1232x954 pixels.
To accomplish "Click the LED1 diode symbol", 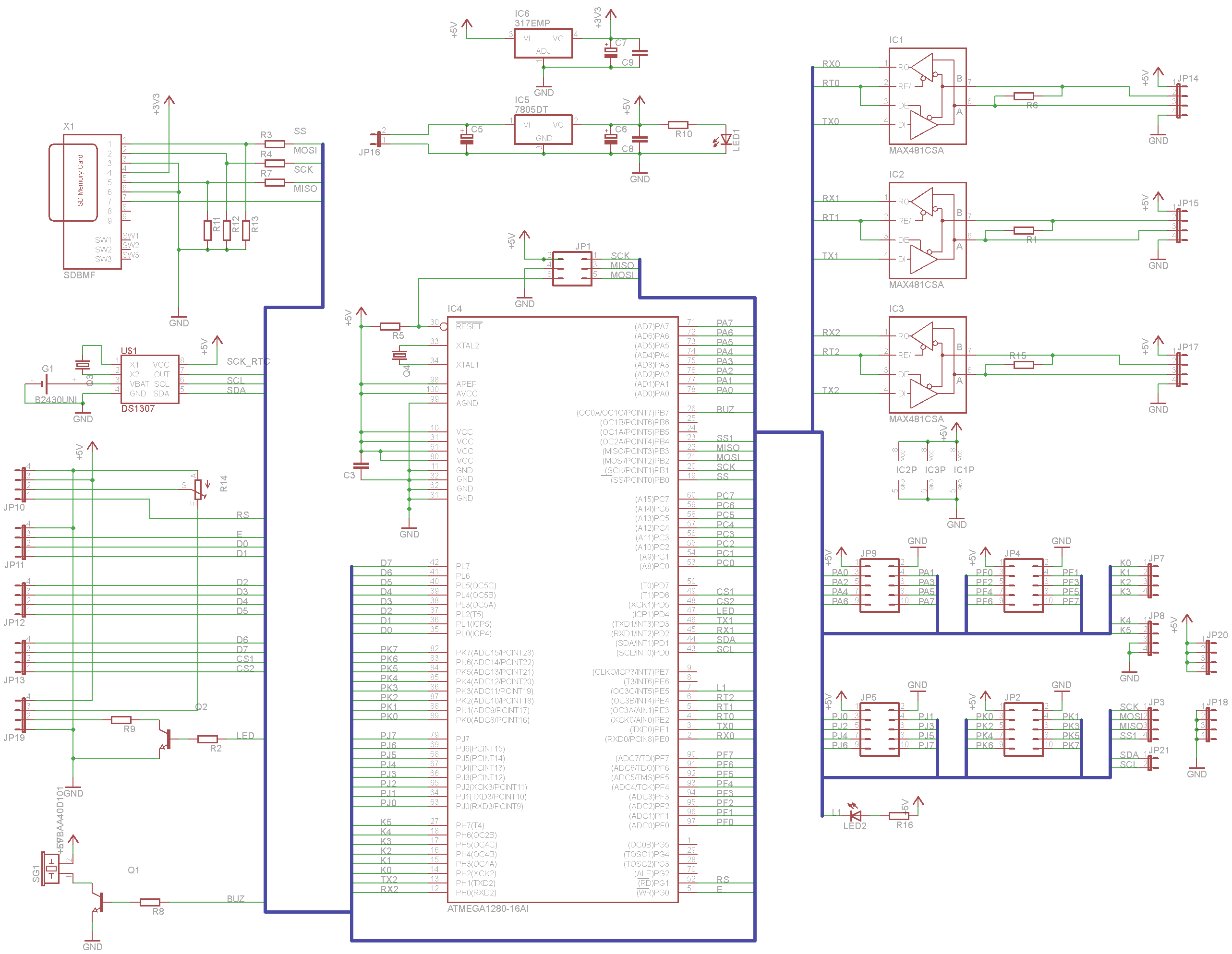I will point(725,139).
